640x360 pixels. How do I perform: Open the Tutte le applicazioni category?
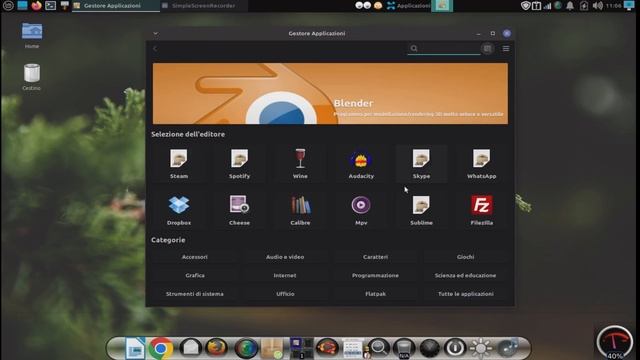coord(465,294)
